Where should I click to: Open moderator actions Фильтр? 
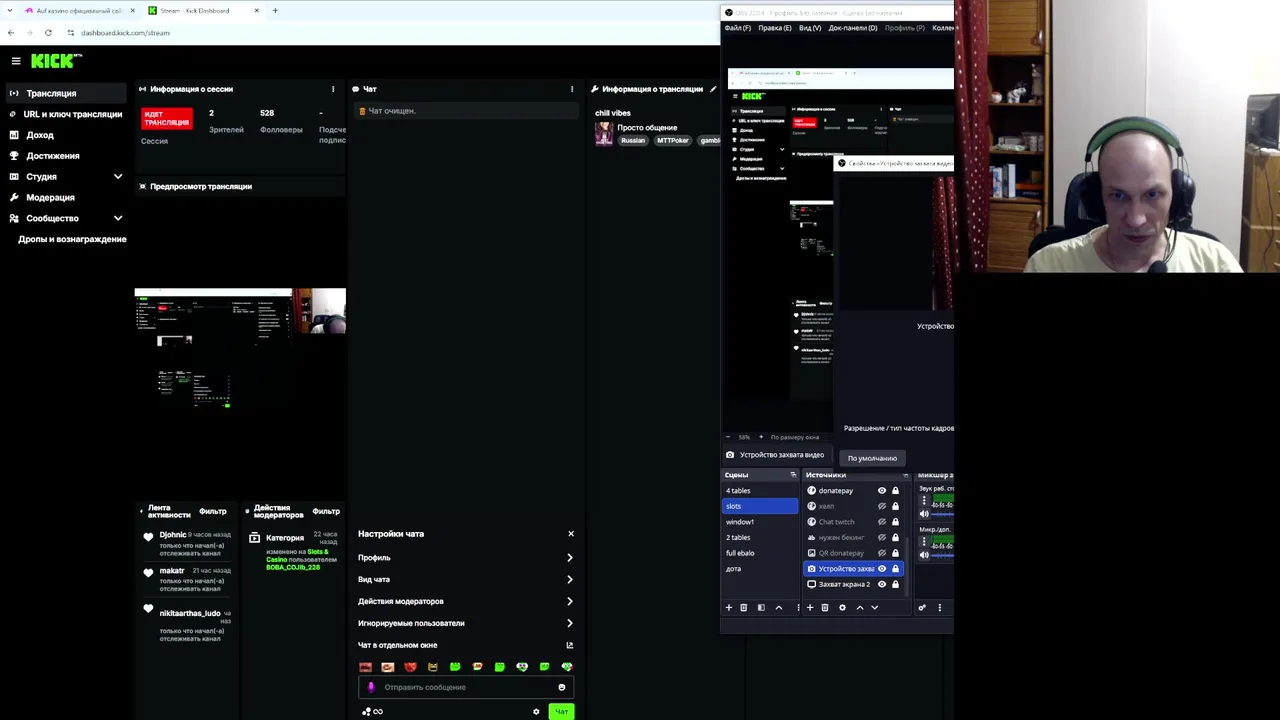(326, 512)
